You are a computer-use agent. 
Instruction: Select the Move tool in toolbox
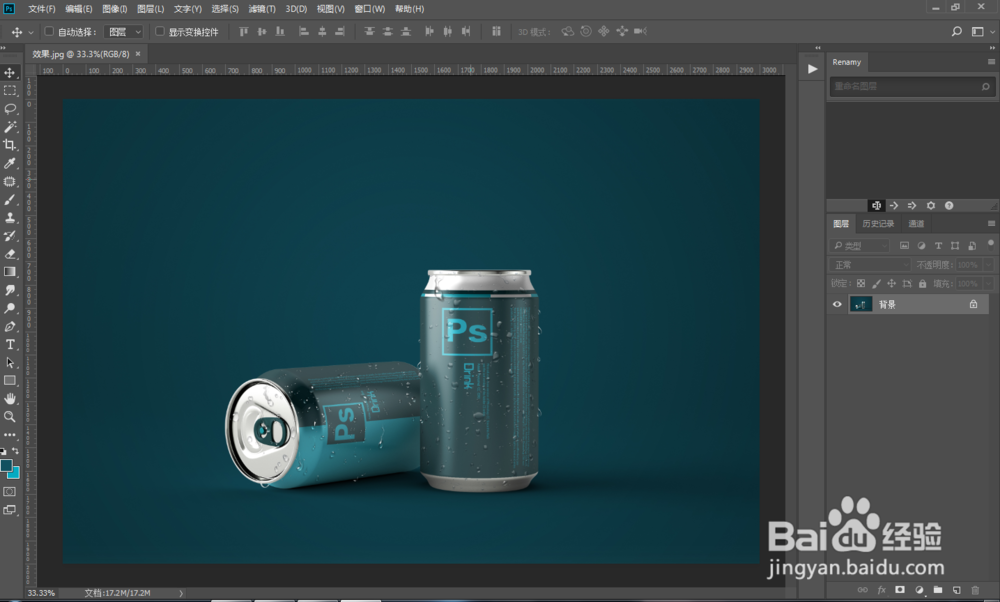tap(10, 73)
